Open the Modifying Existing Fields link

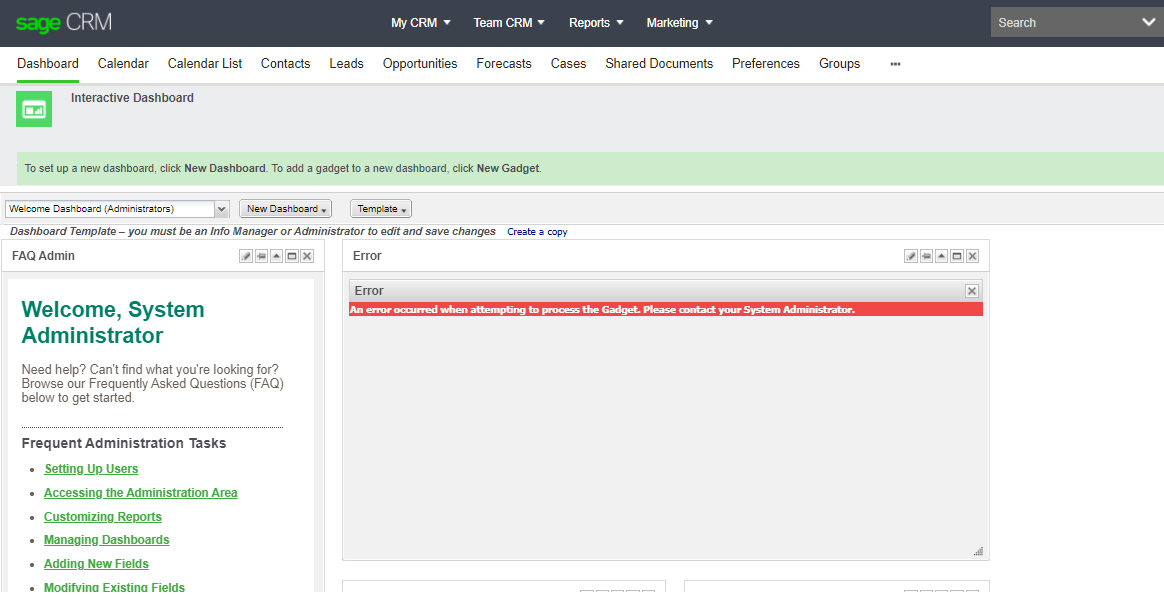(x=114, y=588)
